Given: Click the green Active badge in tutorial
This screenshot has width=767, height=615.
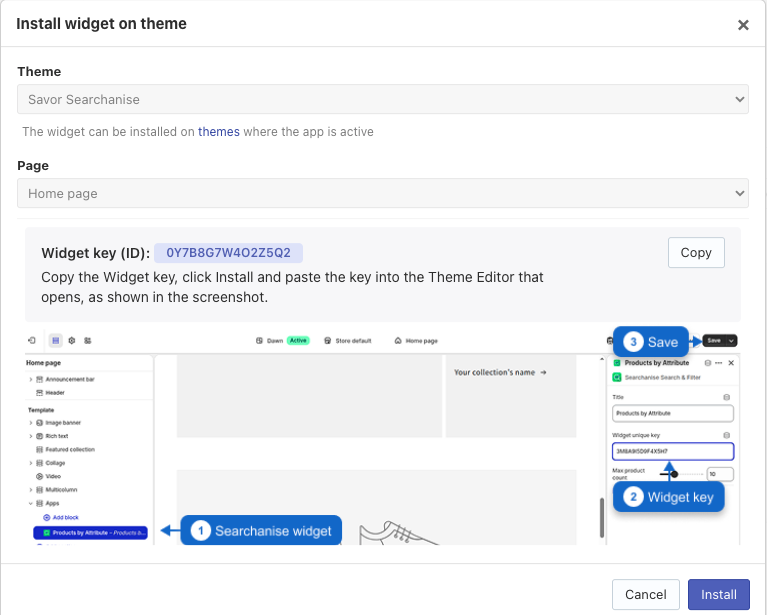Looking at the screenshot, I should pyautogui.click(x=298, y=341).
